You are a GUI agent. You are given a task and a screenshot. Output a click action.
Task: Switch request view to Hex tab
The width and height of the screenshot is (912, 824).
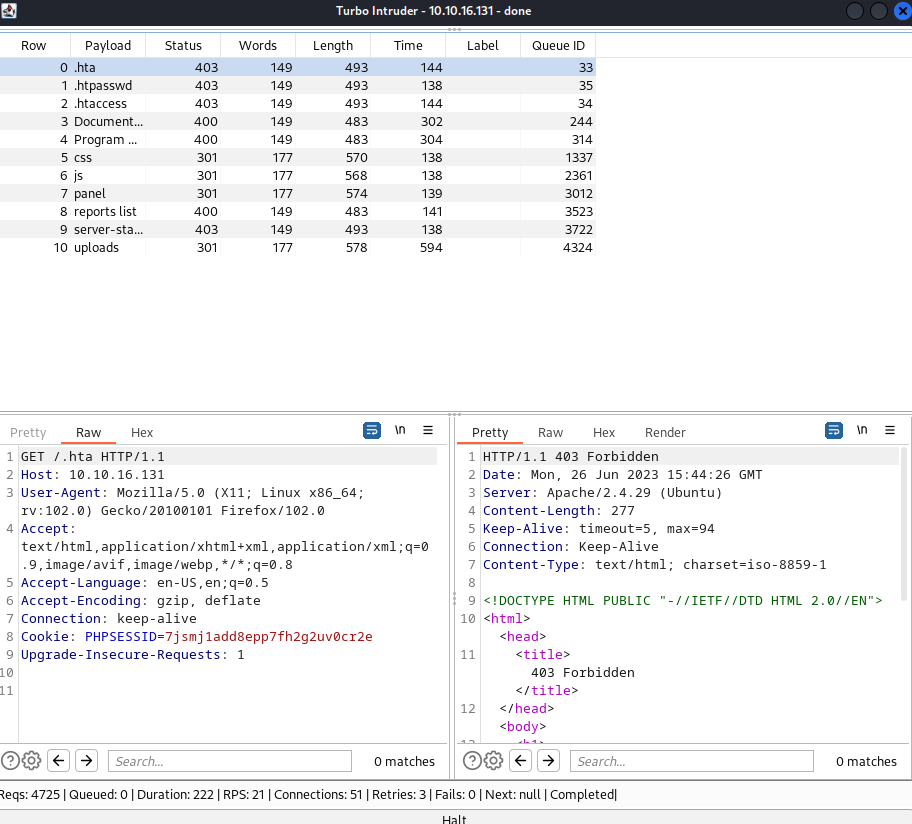[x=142, y=433]
